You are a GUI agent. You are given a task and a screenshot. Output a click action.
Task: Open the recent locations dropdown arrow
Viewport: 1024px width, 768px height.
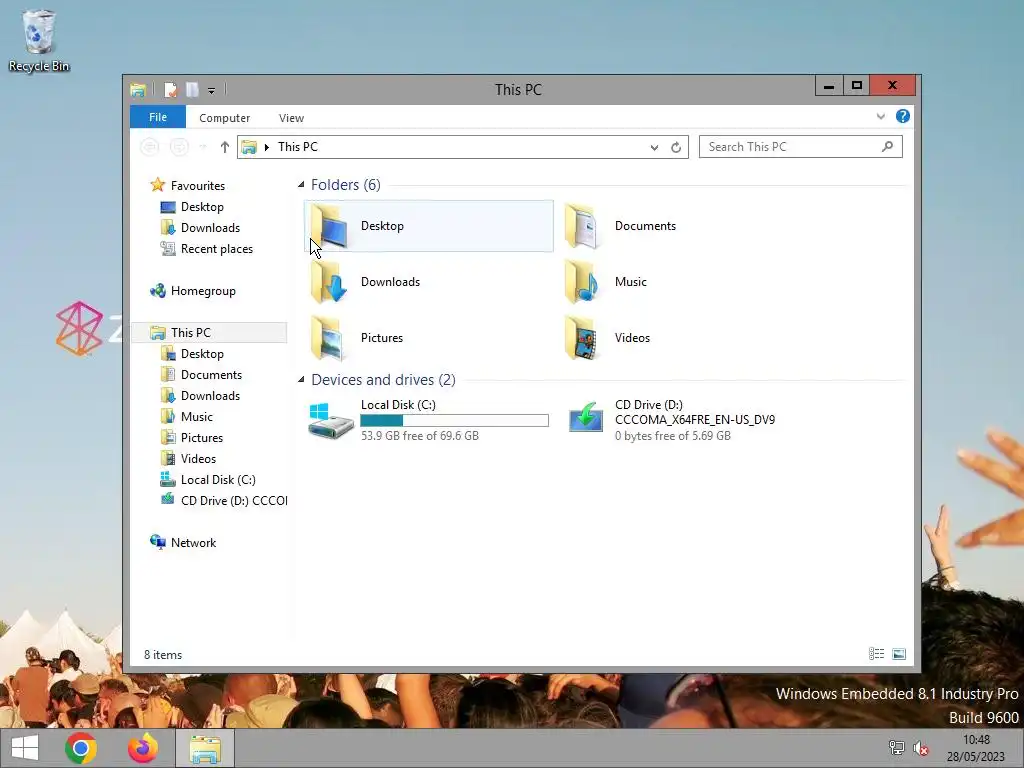pos(202,147)
